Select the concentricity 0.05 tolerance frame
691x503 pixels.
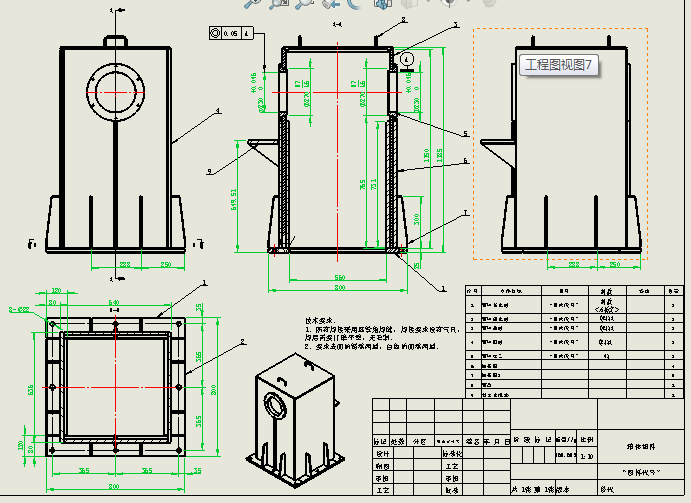pyautogui.click(x=231, y=33)
